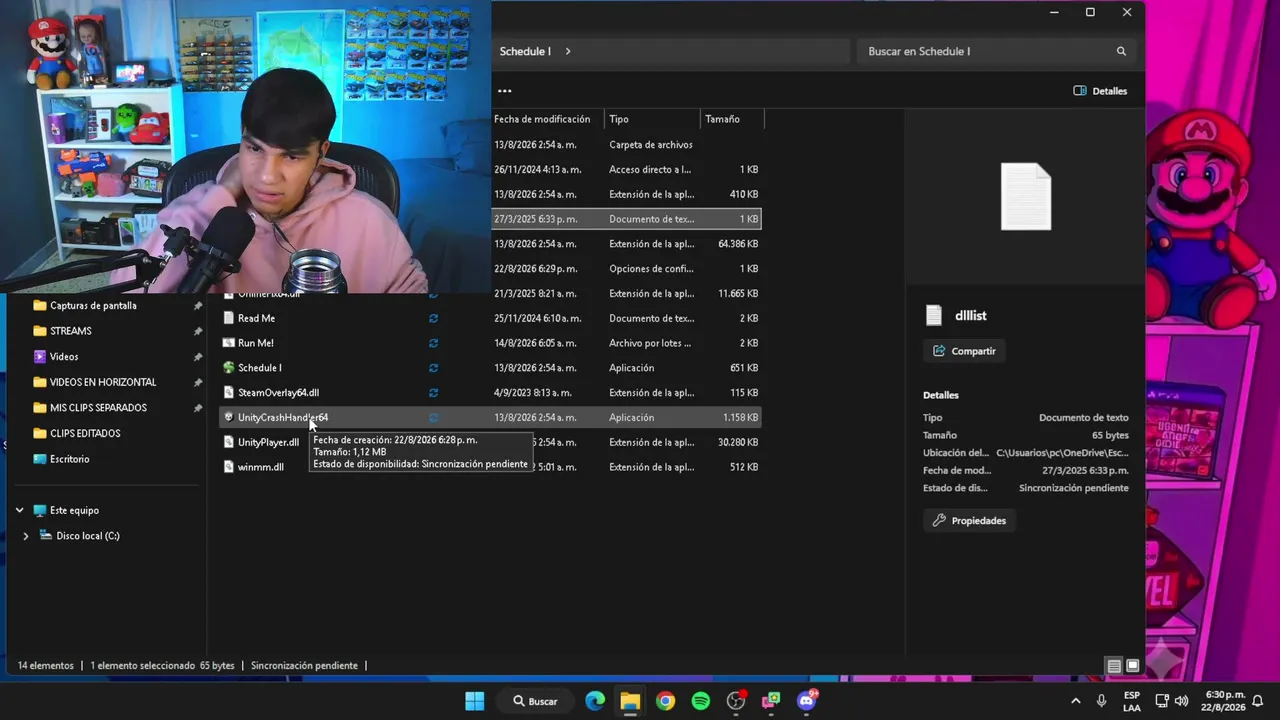Open Propiedades in the details pane
Viewport: 1280px width, 720px height.
(969, 520)
